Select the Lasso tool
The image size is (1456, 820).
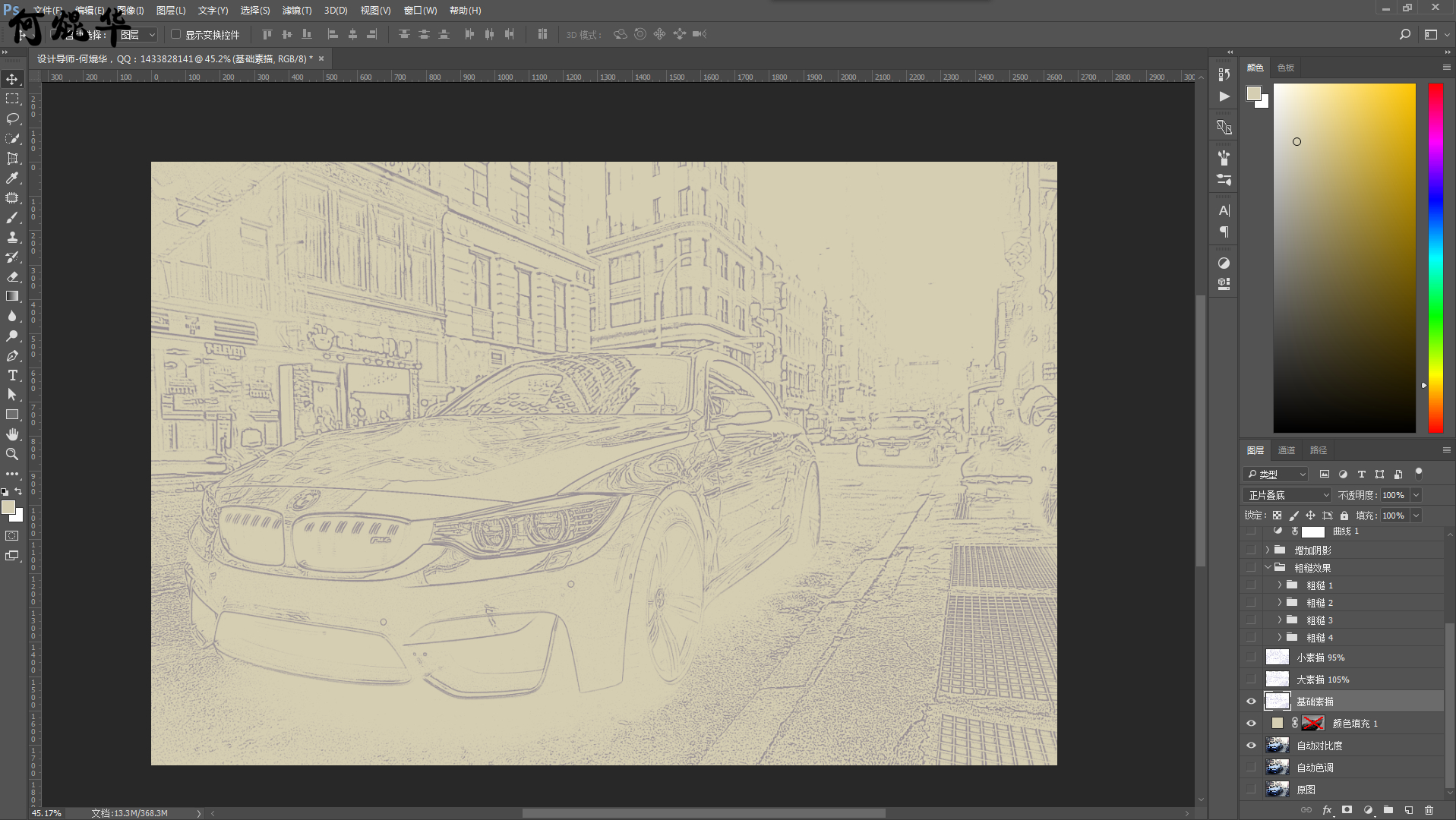coord(12,118)
